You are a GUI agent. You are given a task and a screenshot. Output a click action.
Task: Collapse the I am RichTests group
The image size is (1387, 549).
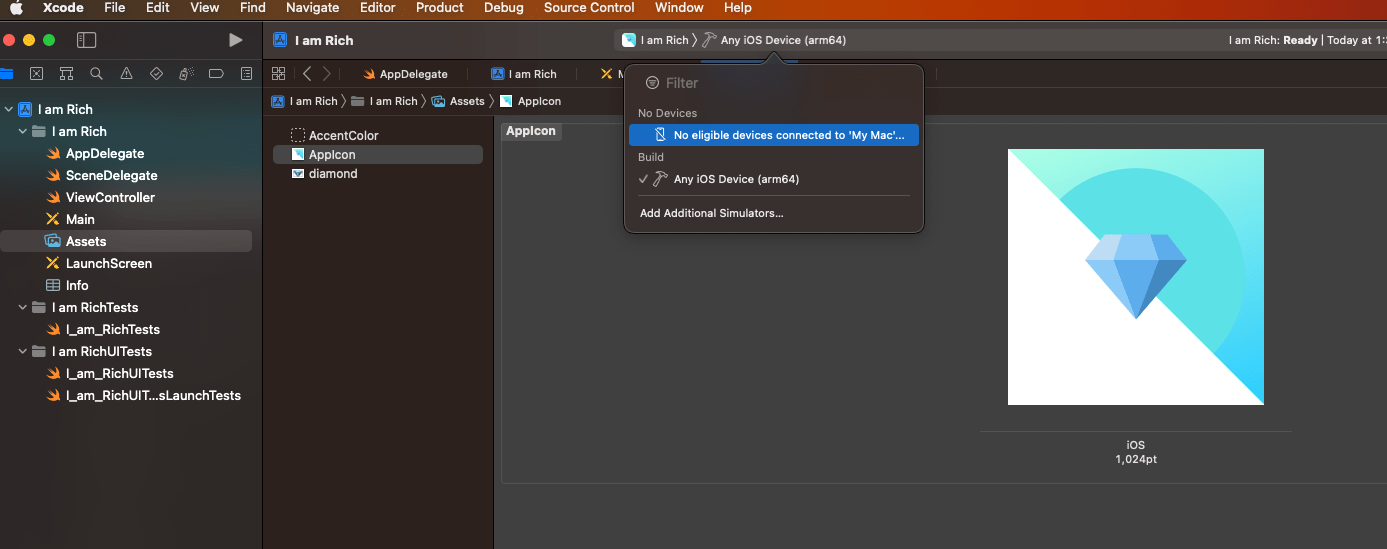(x=23, y=308)
